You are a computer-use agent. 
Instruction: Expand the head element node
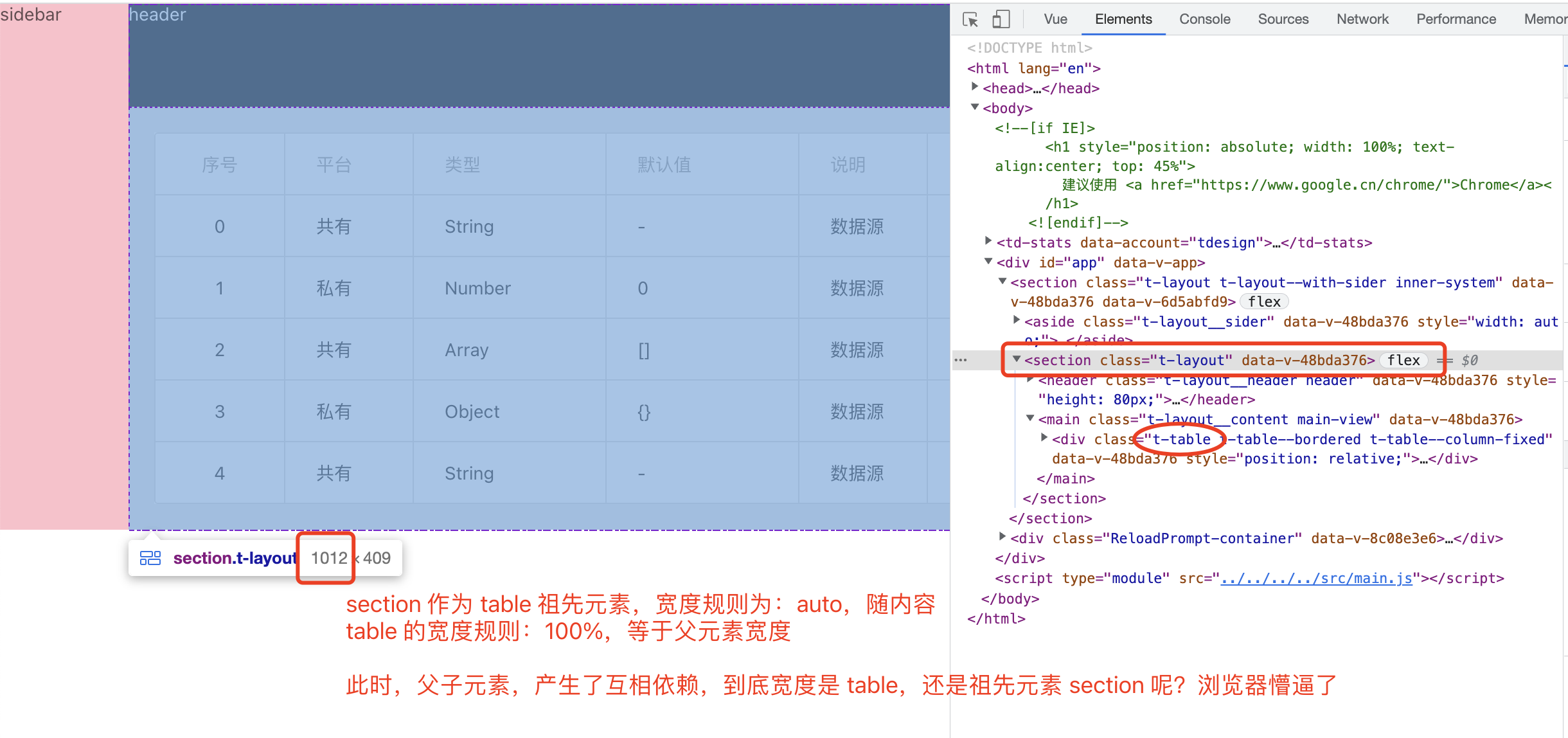(975, 88)
